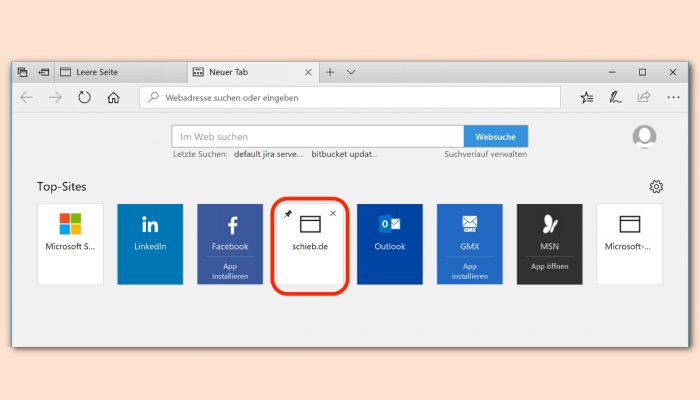Share this page icon
Image resolution: width=700 pixels, height=400 pixels.
coord(644,97)
